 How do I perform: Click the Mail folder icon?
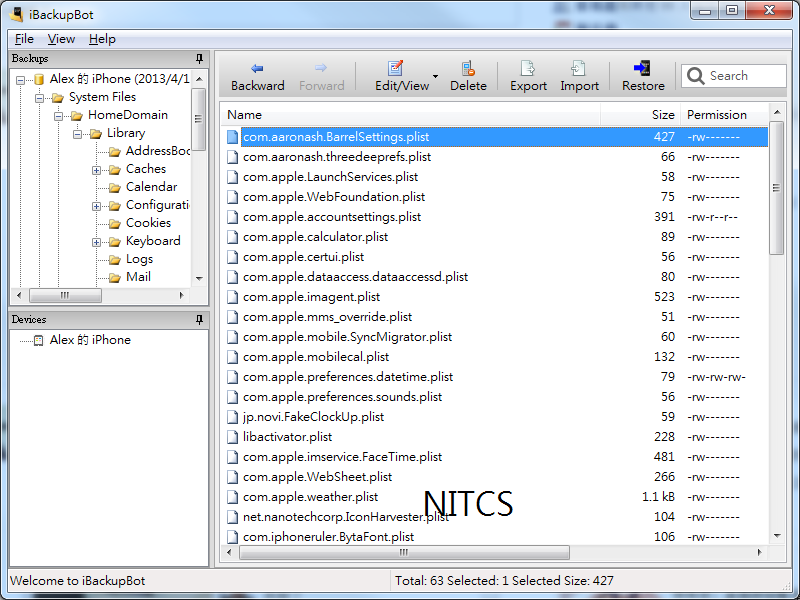point(115,278)
